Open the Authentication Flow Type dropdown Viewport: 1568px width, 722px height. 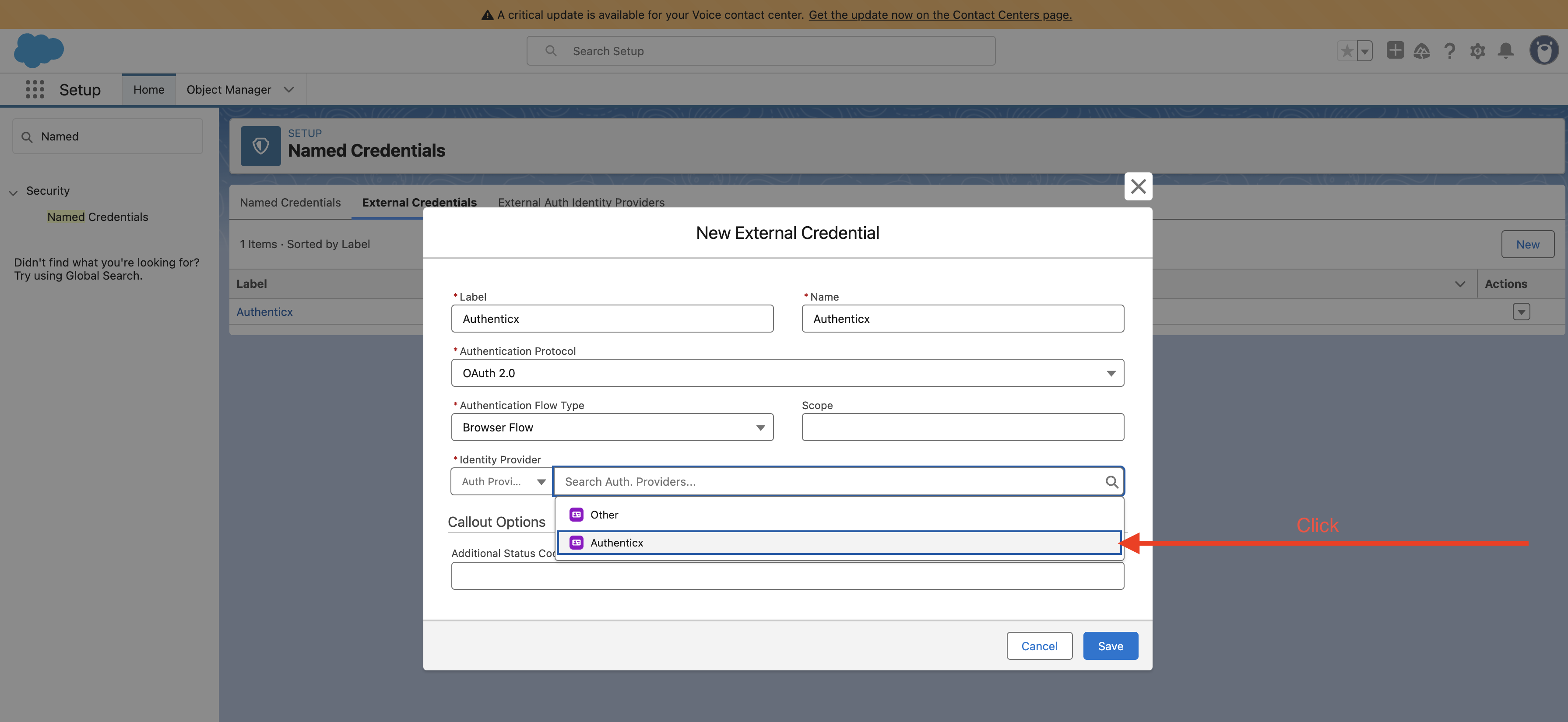click(612, 427)
